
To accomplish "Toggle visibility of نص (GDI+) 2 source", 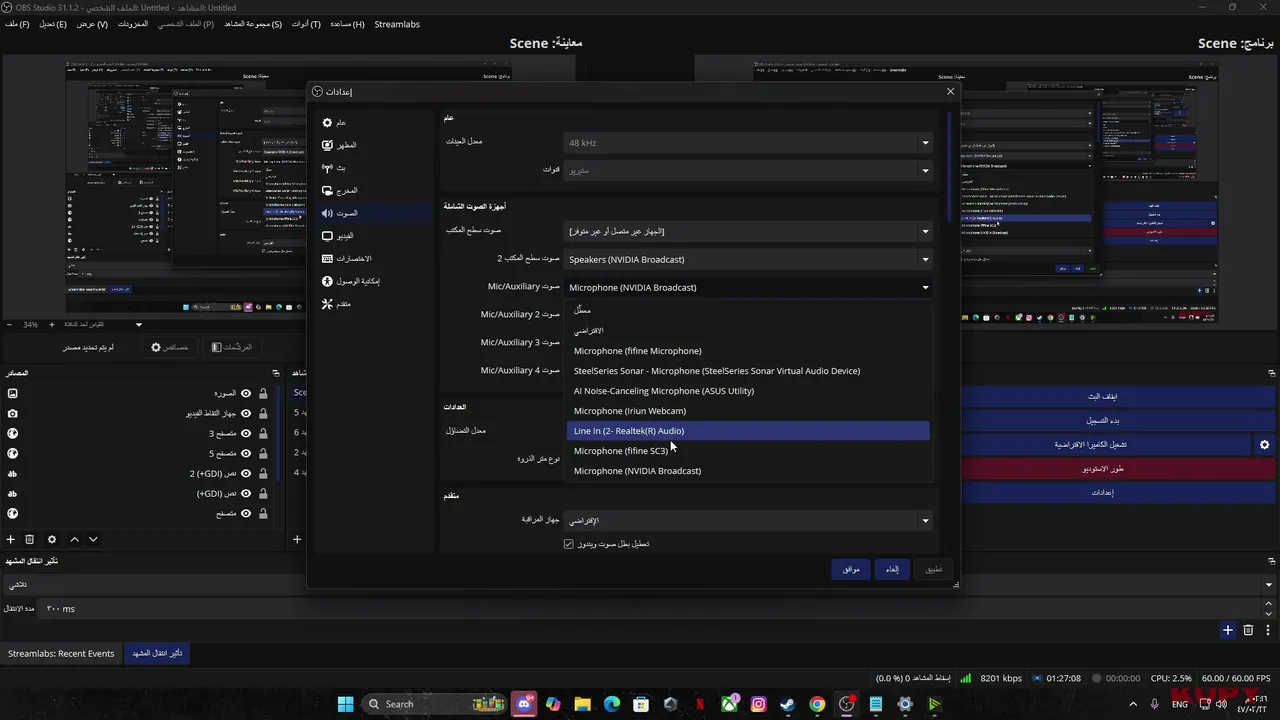I will (x=246, y=473).
